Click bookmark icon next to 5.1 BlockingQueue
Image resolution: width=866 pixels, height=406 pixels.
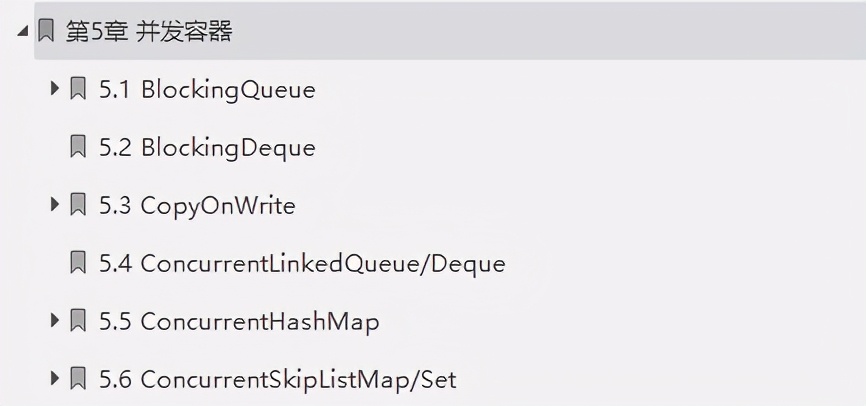(78, 90)
